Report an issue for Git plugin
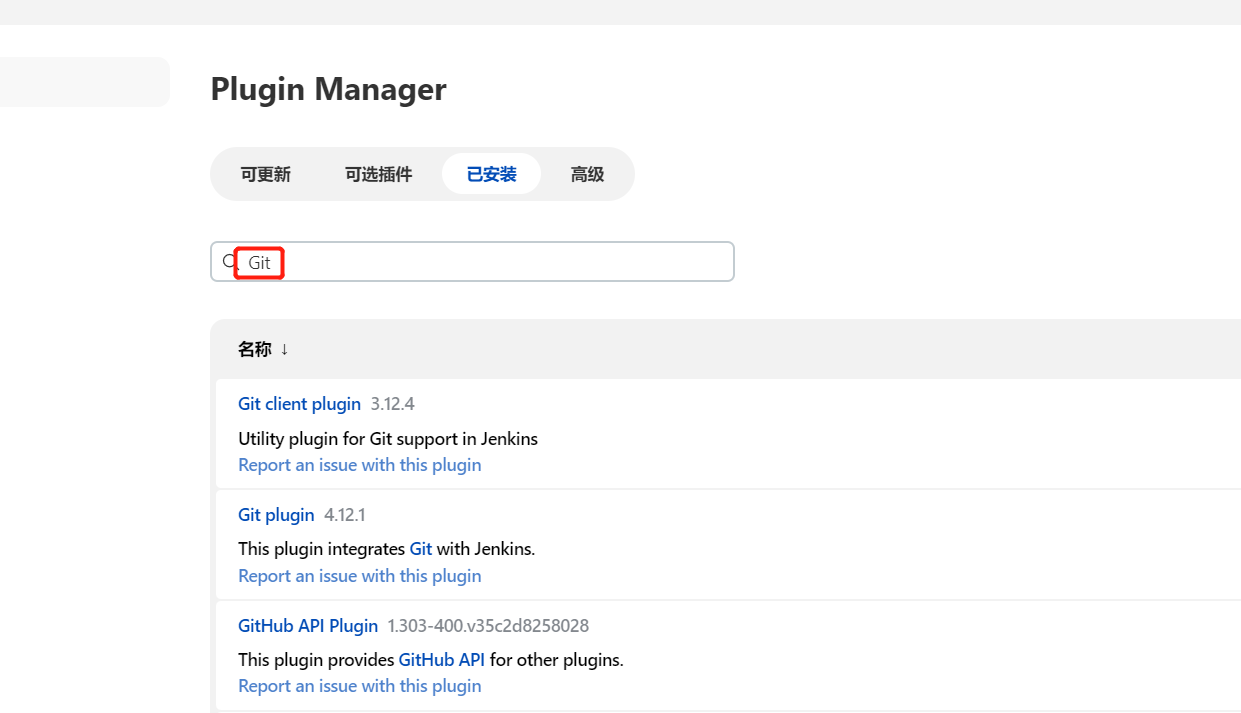Image resolution: width=1241 pixels, height=713 pixels. pyautogui.click(x=360, y=576)
